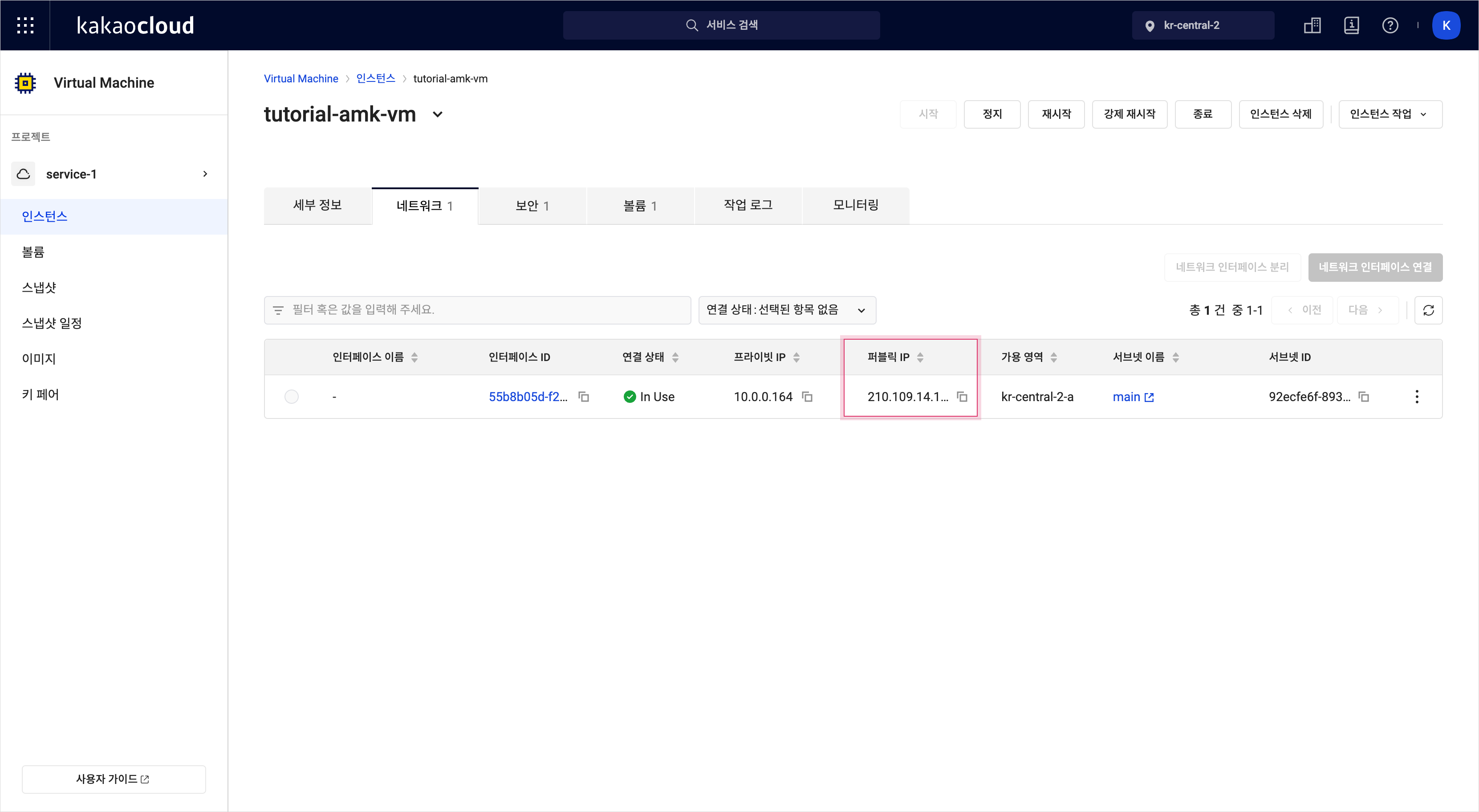Click 네트워크 인터페이스 분리 button

click(1232, 267)
